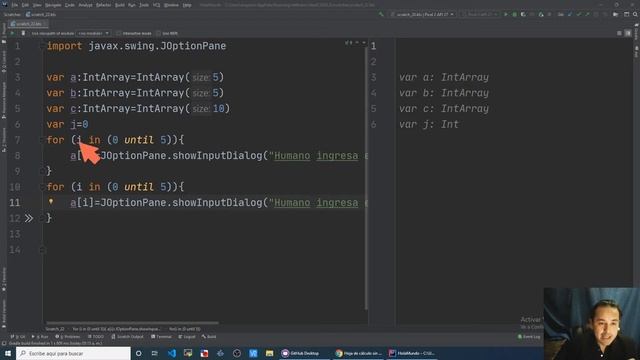Viewport: 640px width, 360px height.
Task: Open the Run tool window button
Action: click(x=40, y=337)
